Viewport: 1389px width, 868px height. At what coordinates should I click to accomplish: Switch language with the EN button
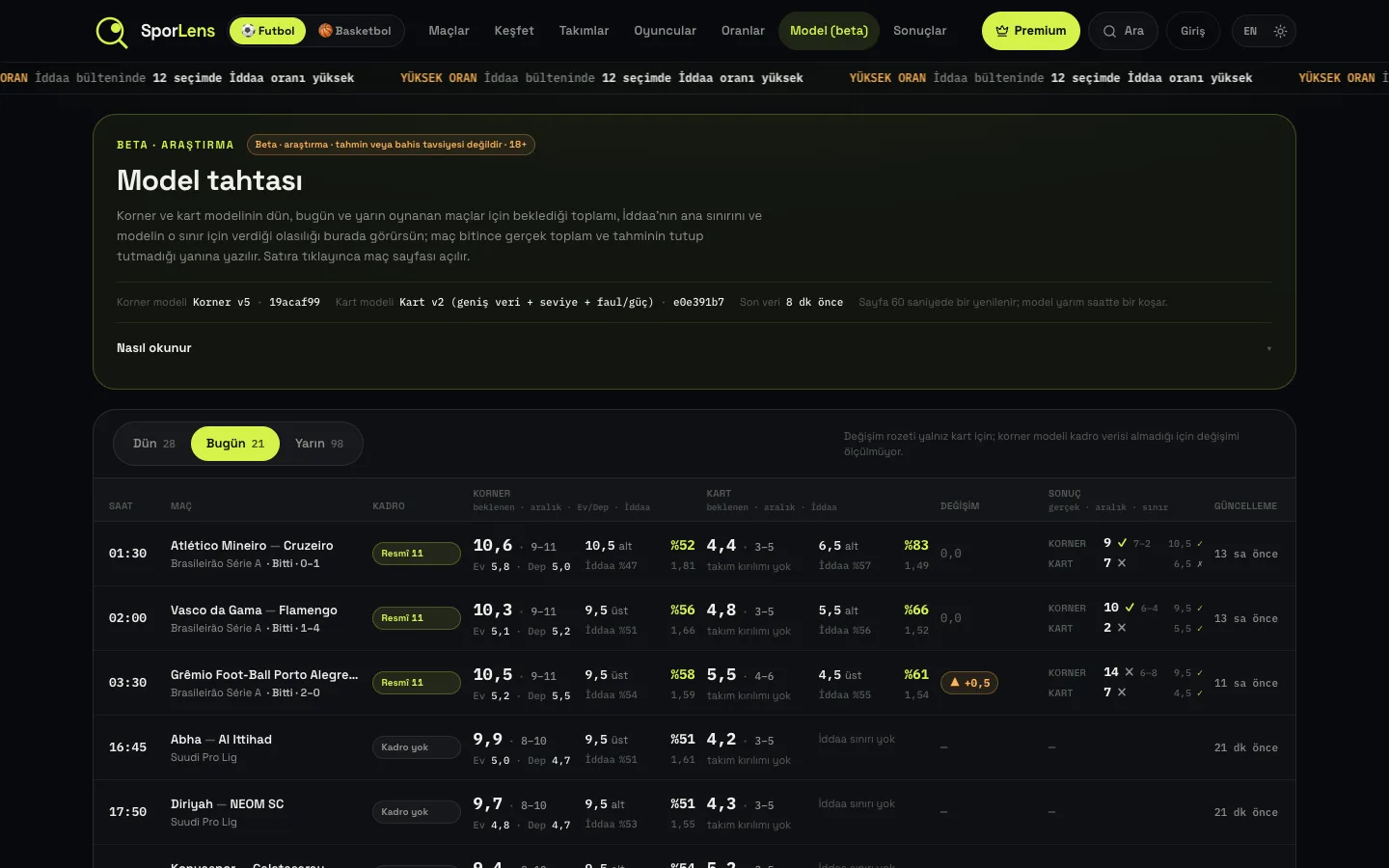coord(1250,31)
